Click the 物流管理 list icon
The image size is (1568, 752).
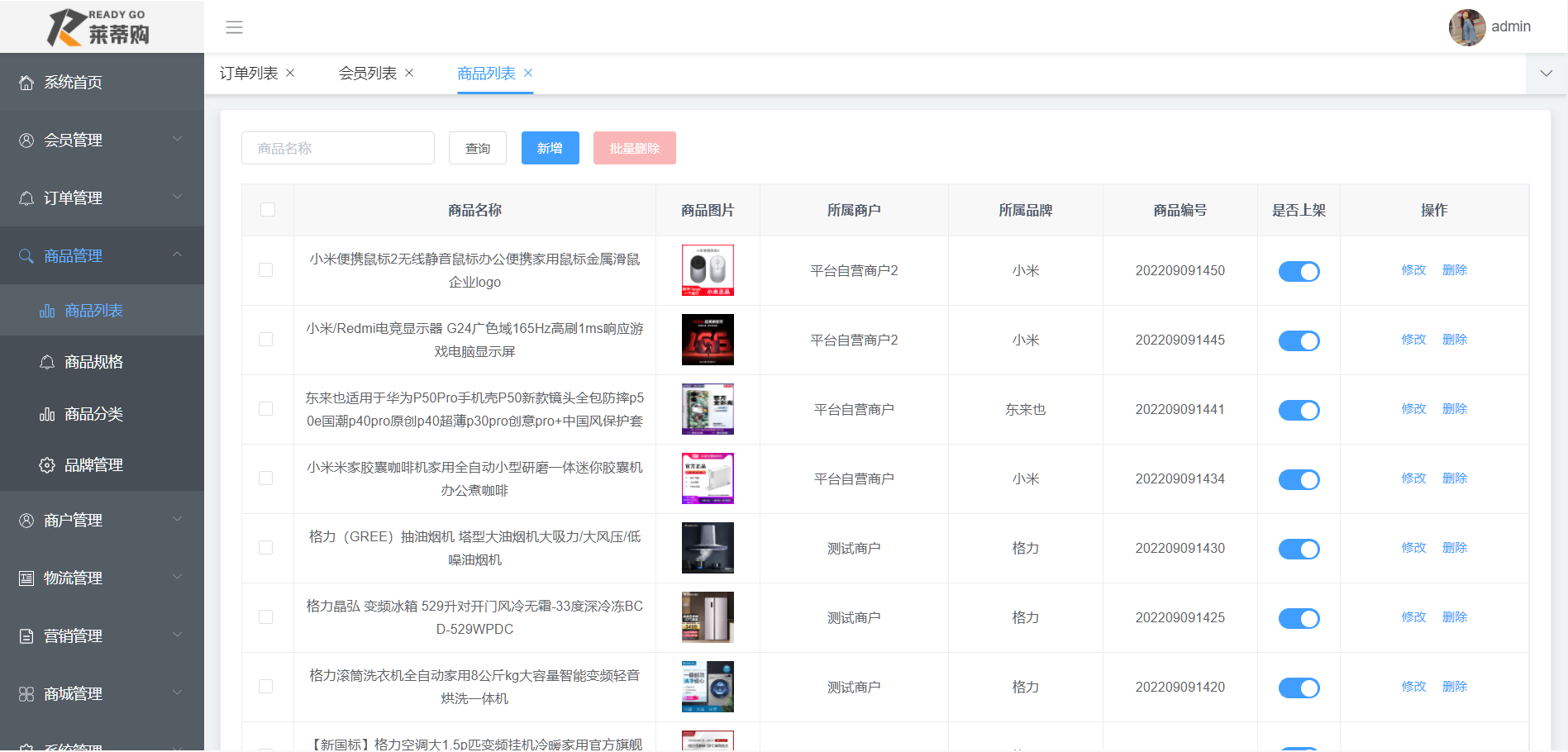coord(26,578)
